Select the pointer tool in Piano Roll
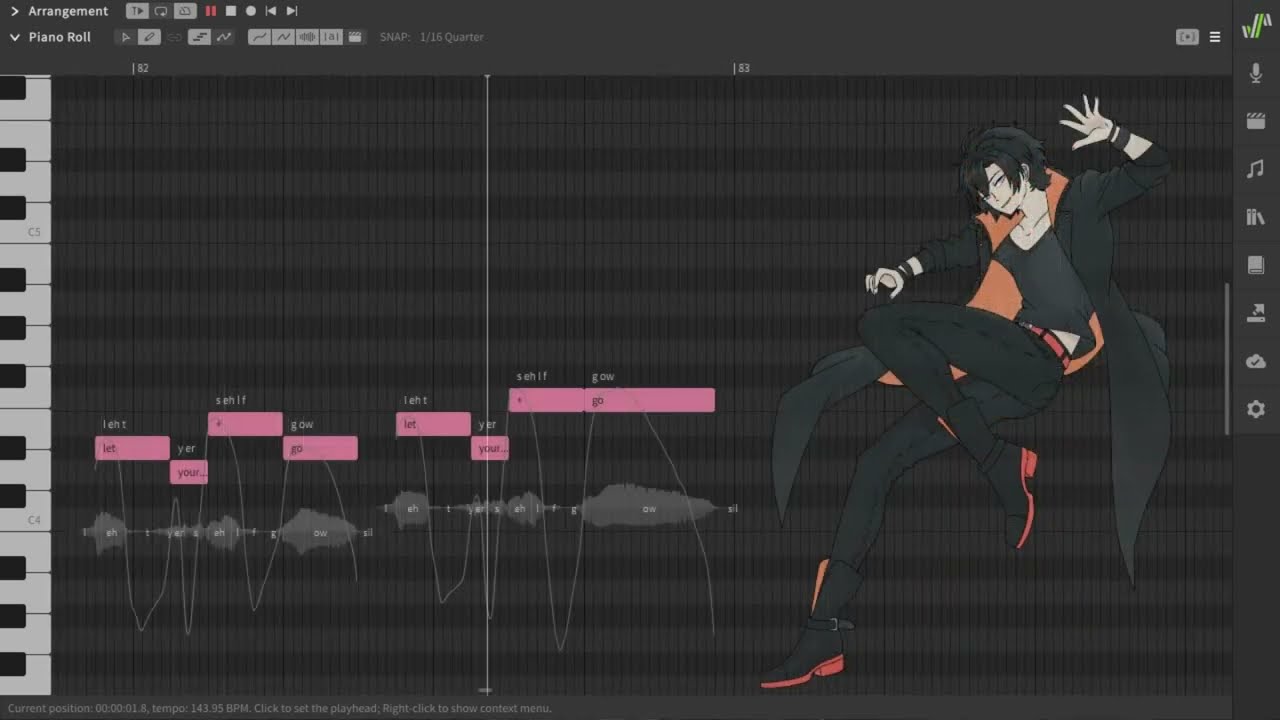 (x=125, y=37)
